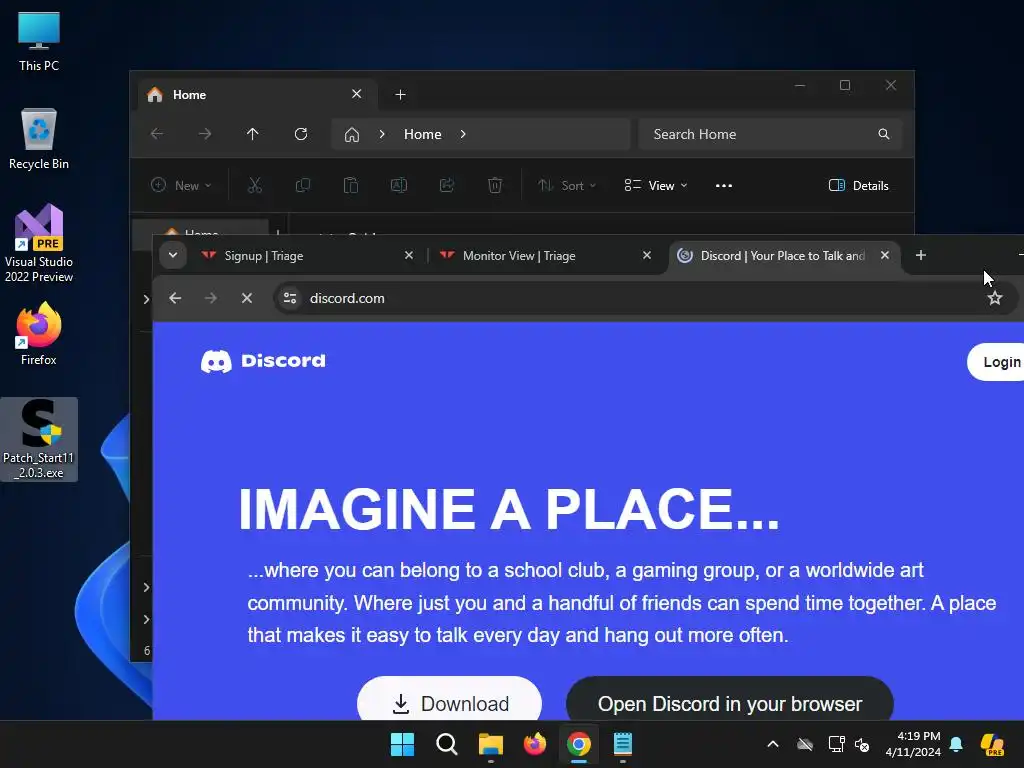View site information for discord.com

(290, 298)
